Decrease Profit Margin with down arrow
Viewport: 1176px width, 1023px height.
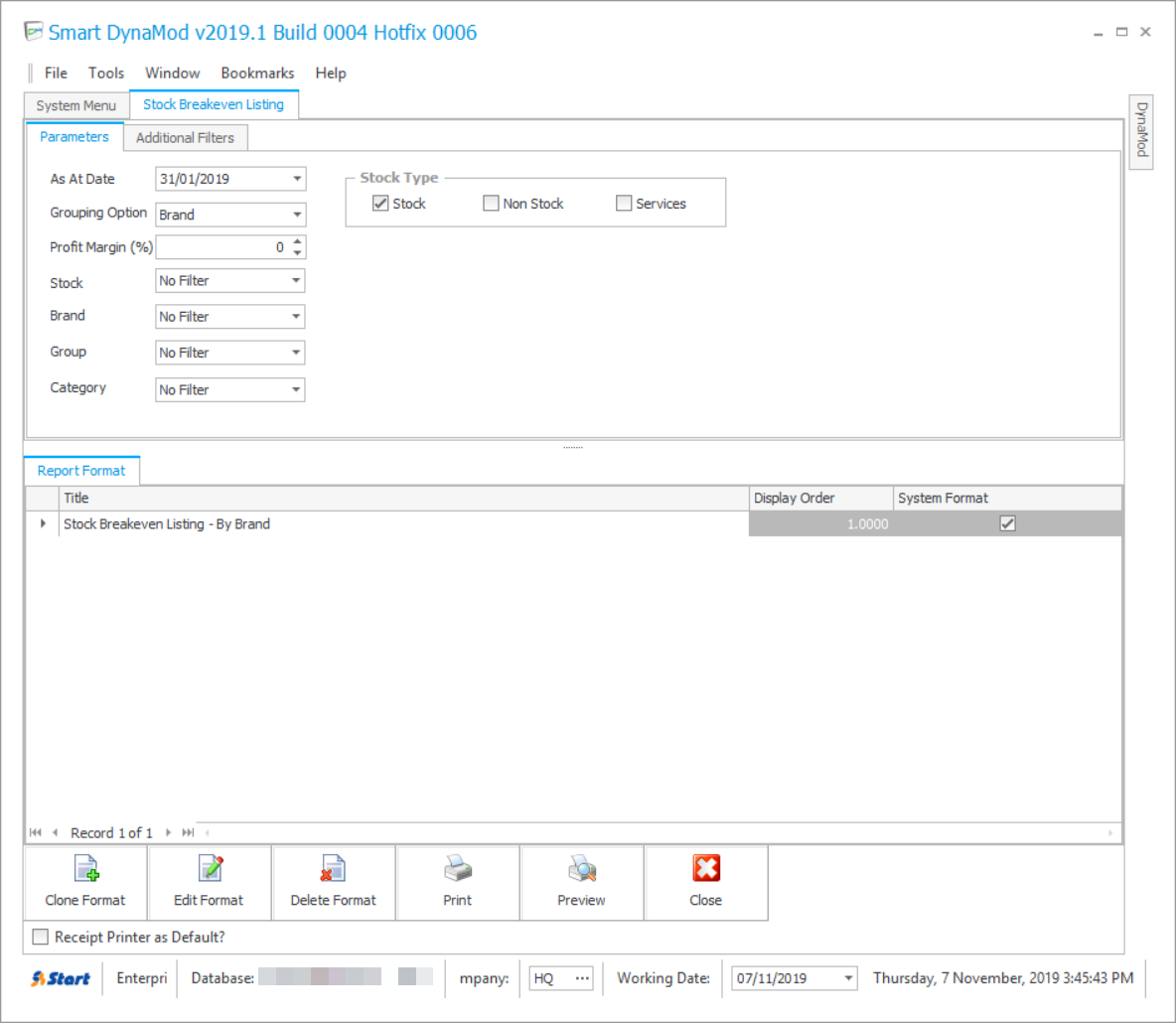[x=298, y=252]
